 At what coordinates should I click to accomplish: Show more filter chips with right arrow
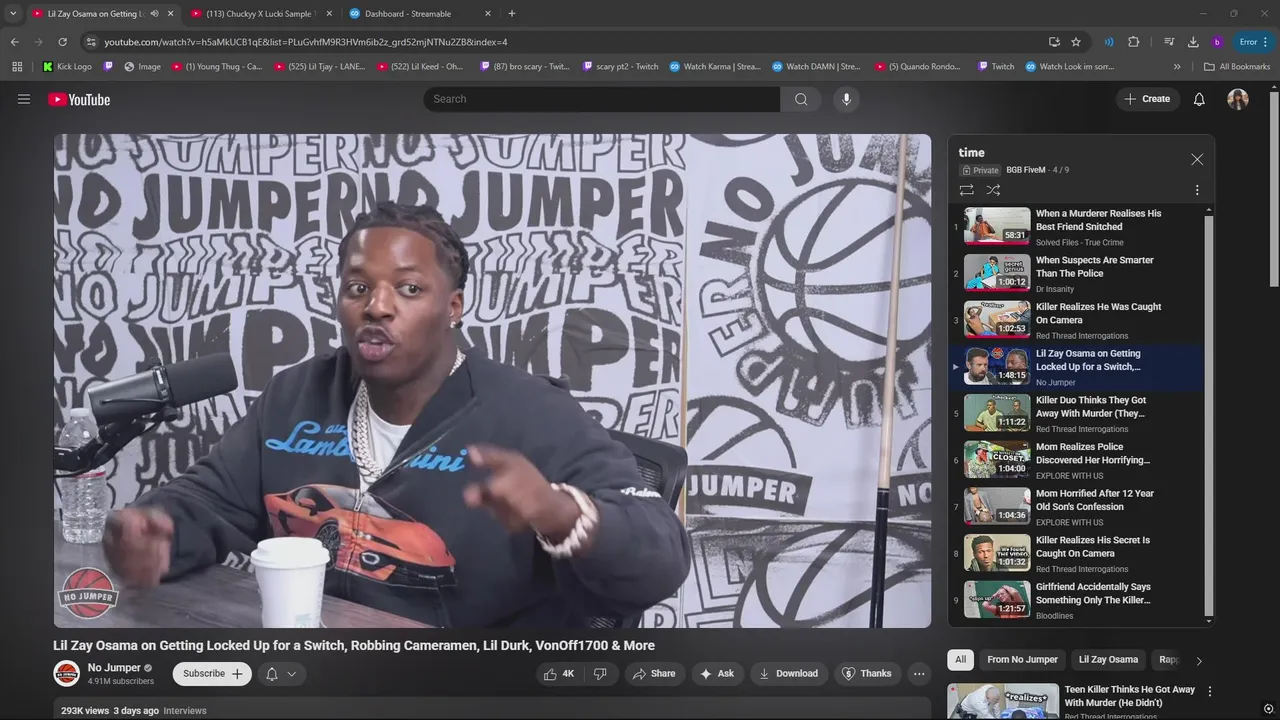point(1199,660)
